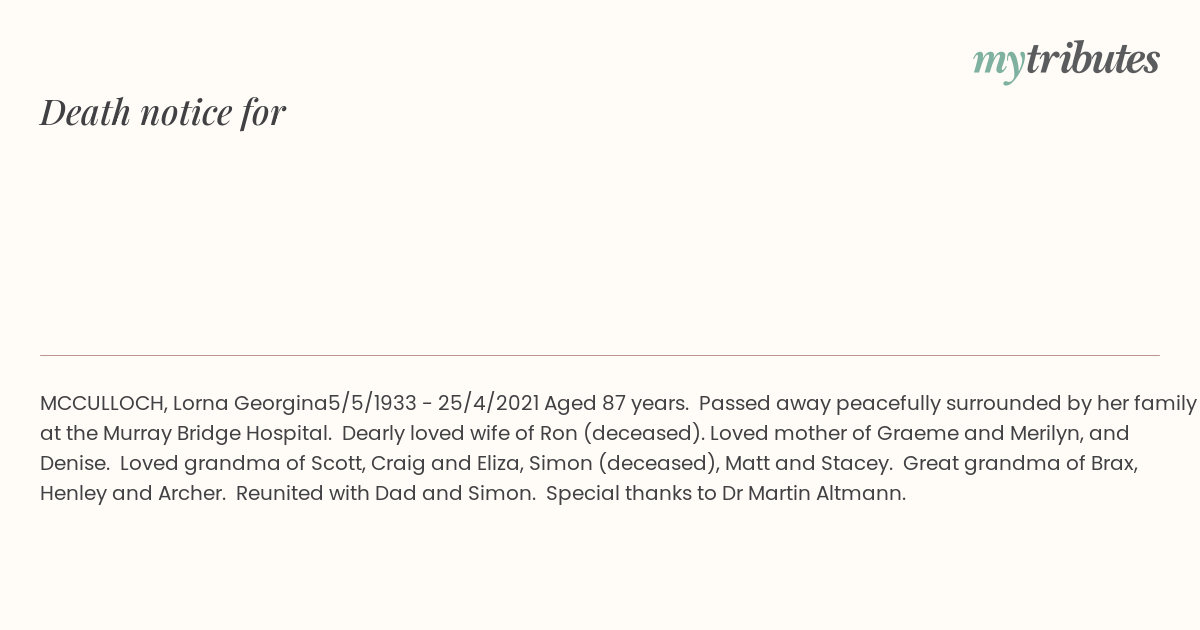Click "Passed away peacefully" phrase
Screen dimensions: 1200x630
[x=805, y=404]
